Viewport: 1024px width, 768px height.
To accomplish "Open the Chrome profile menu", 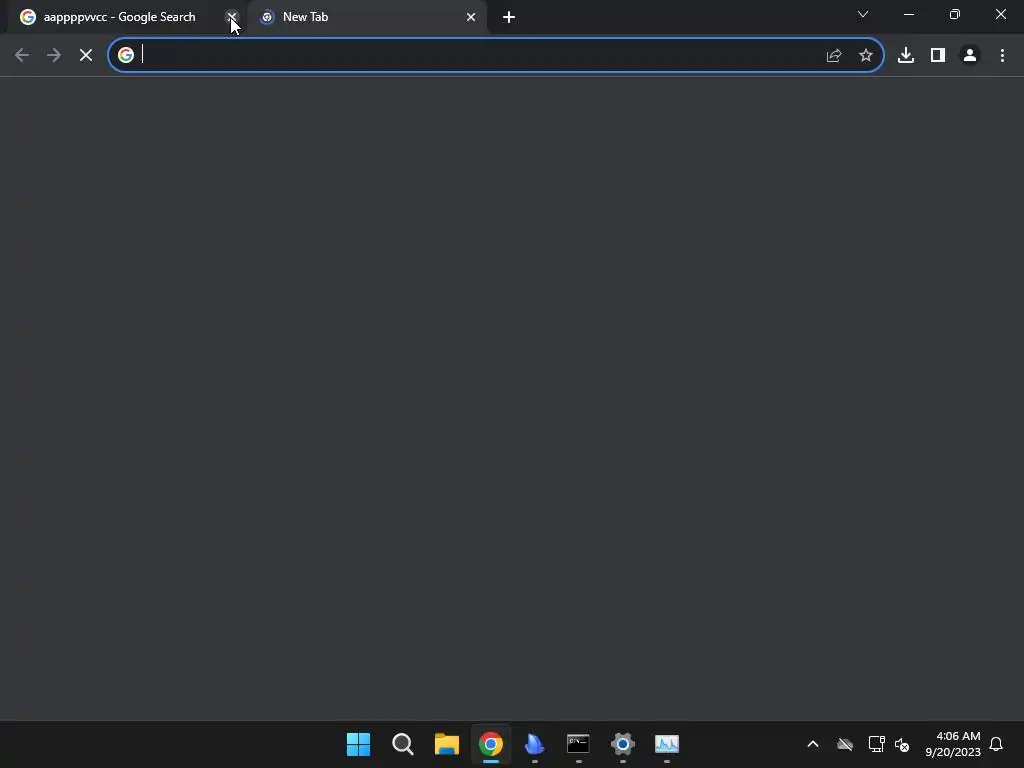I will click(x=970, y=55).
